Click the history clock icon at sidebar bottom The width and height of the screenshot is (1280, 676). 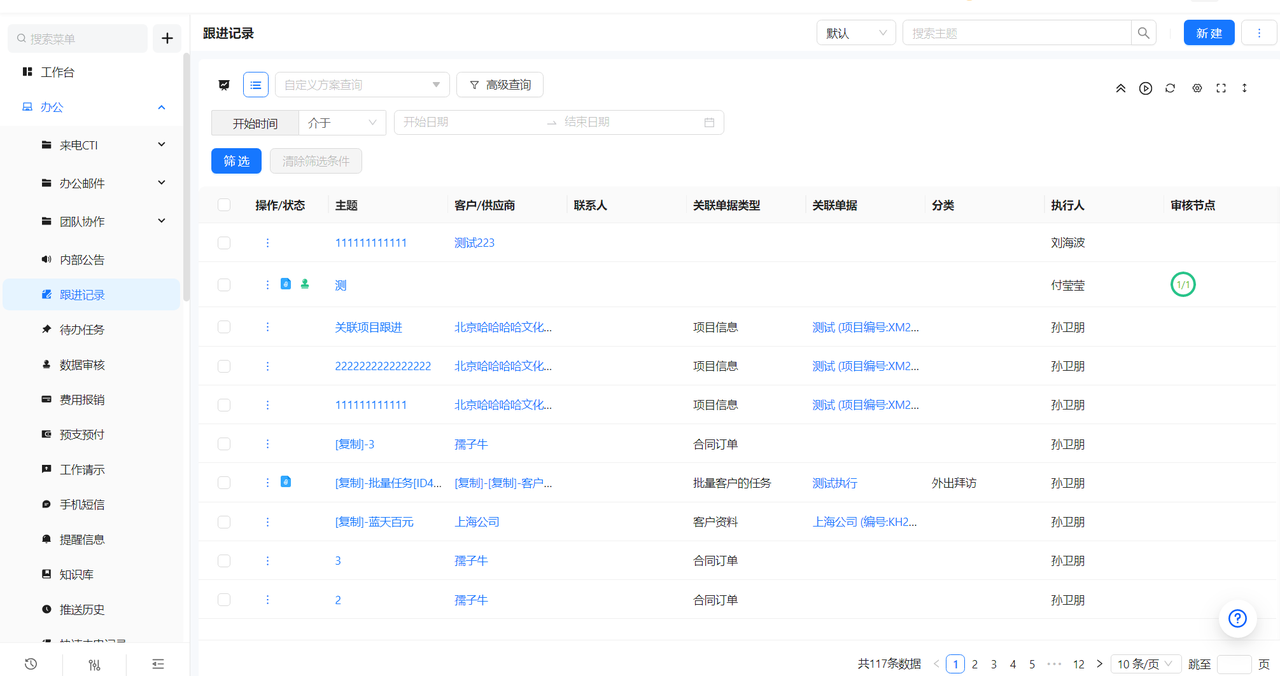coord(31,664)
